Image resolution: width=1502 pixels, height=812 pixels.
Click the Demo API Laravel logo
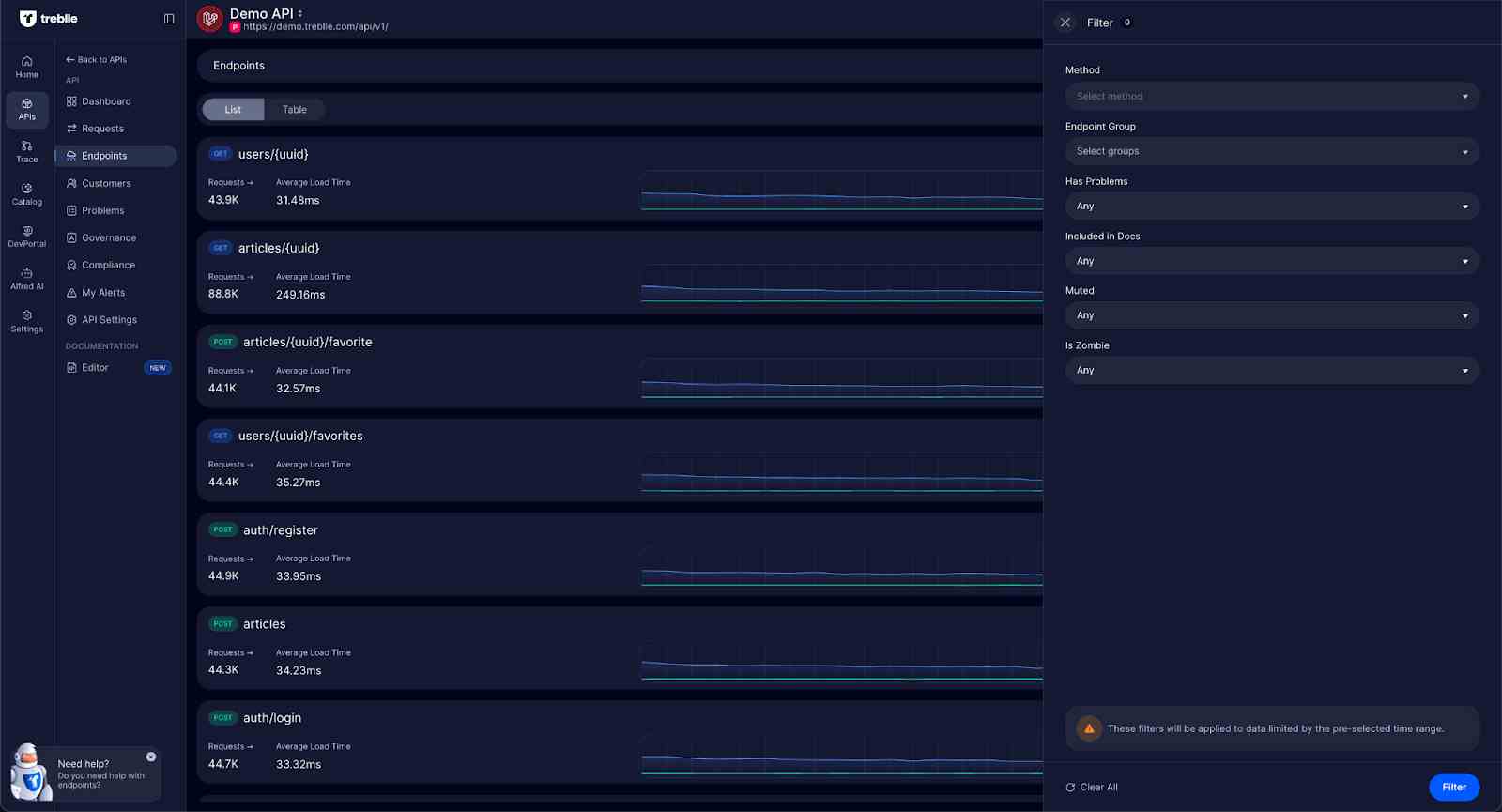(210, 18)
